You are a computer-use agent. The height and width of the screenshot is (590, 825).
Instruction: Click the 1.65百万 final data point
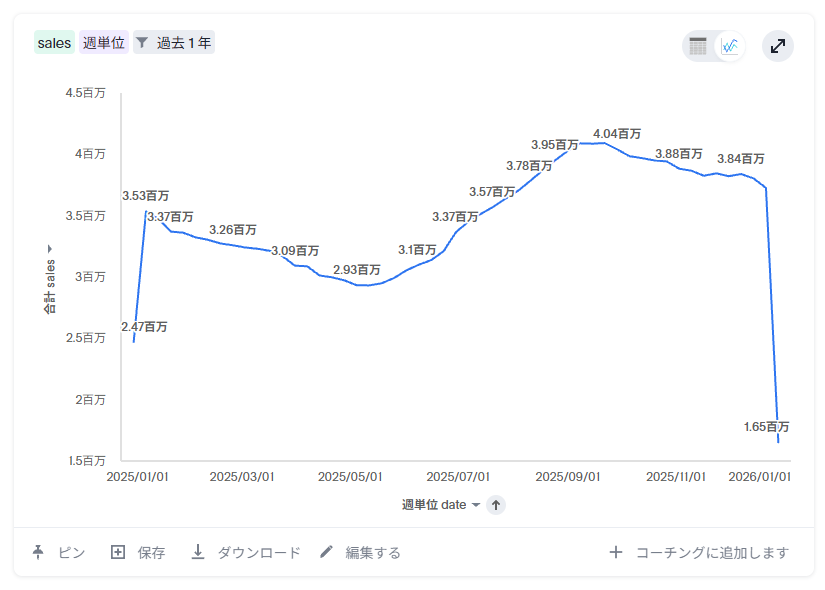(778, 442)
